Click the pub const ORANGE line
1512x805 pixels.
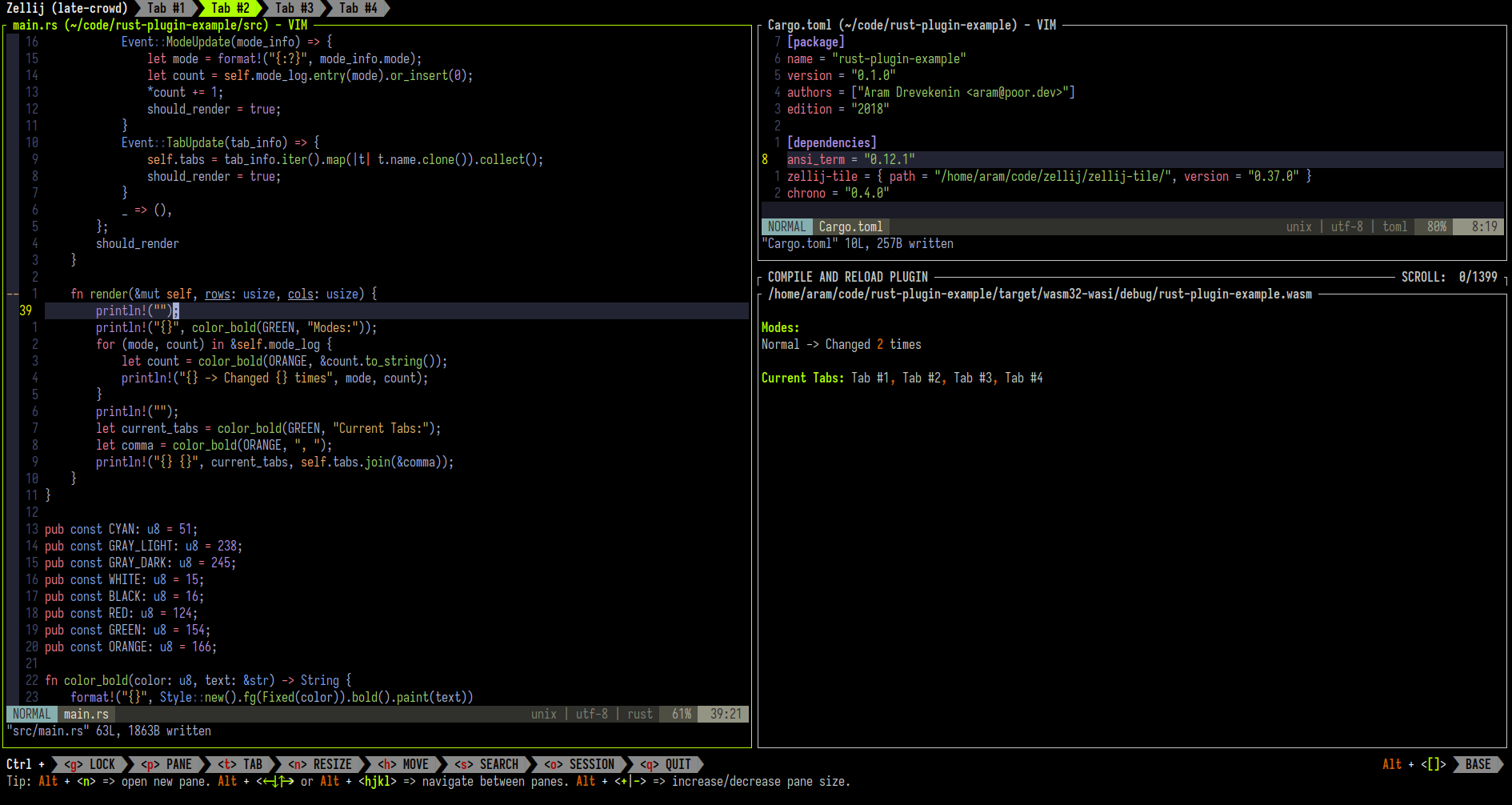(131, 647)
